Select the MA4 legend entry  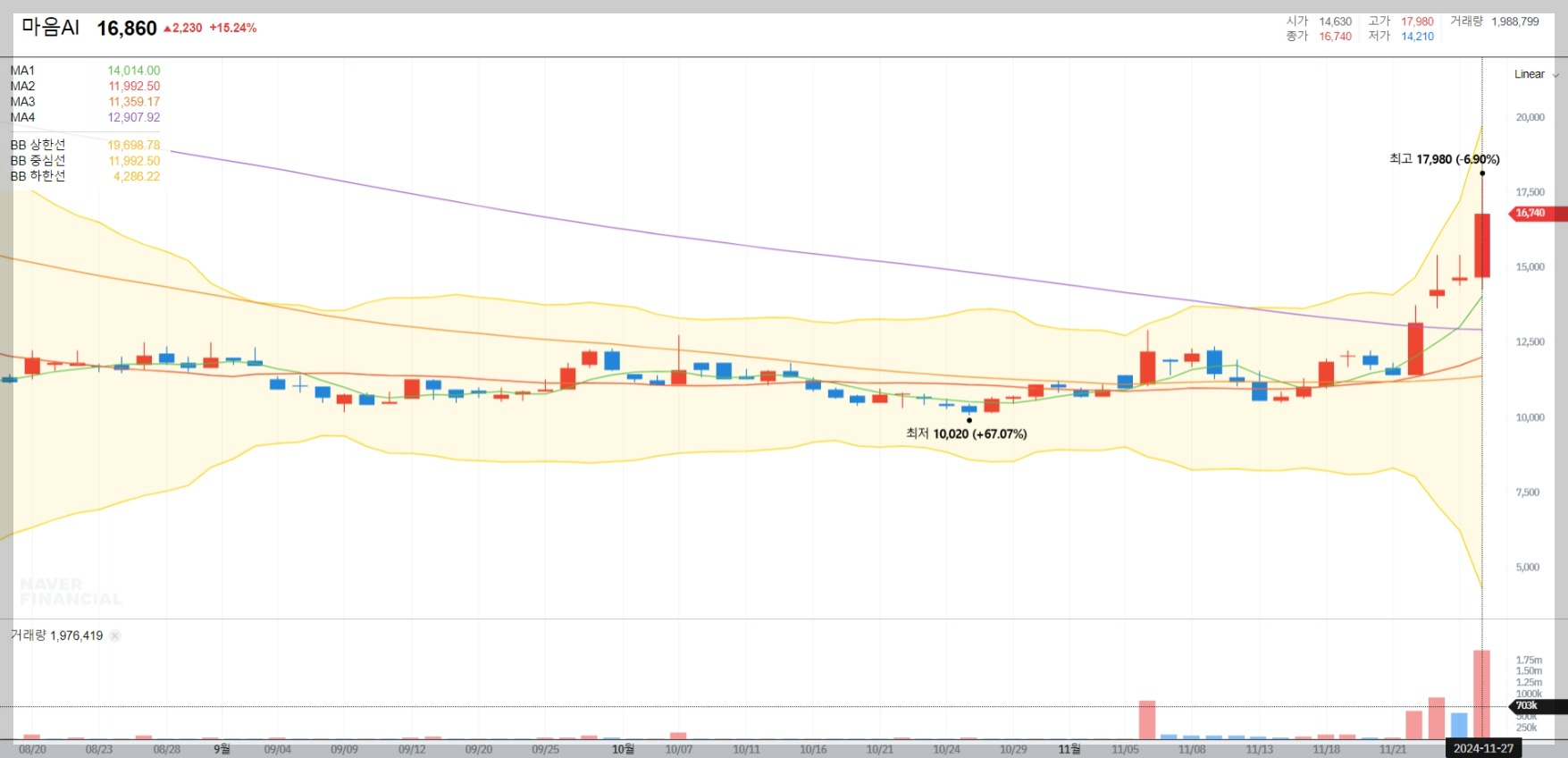(x=22, y=118)
